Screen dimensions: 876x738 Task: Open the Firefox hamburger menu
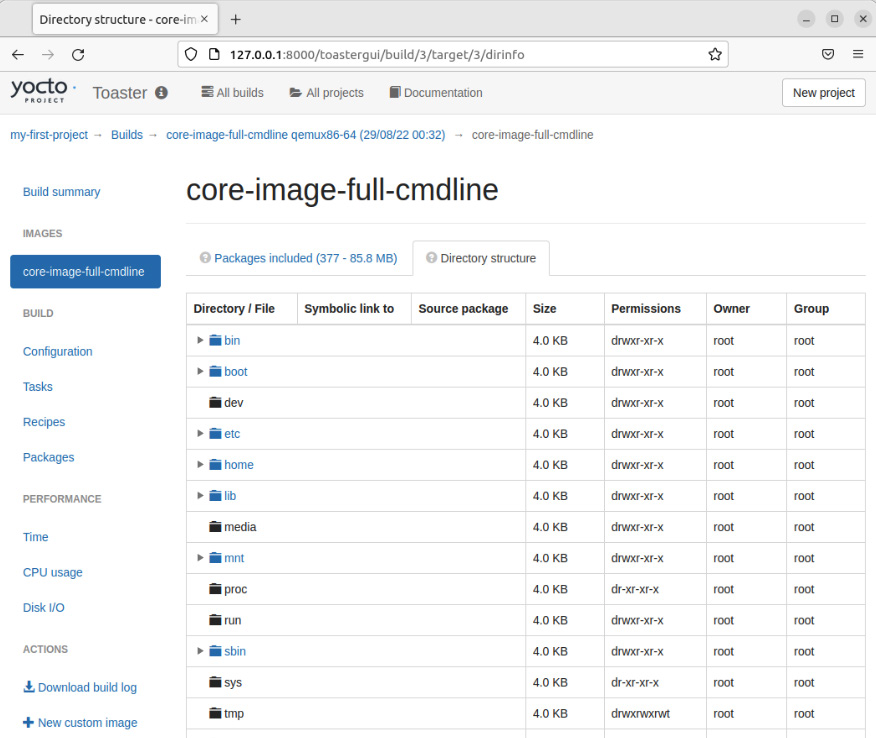click(858, 54)
